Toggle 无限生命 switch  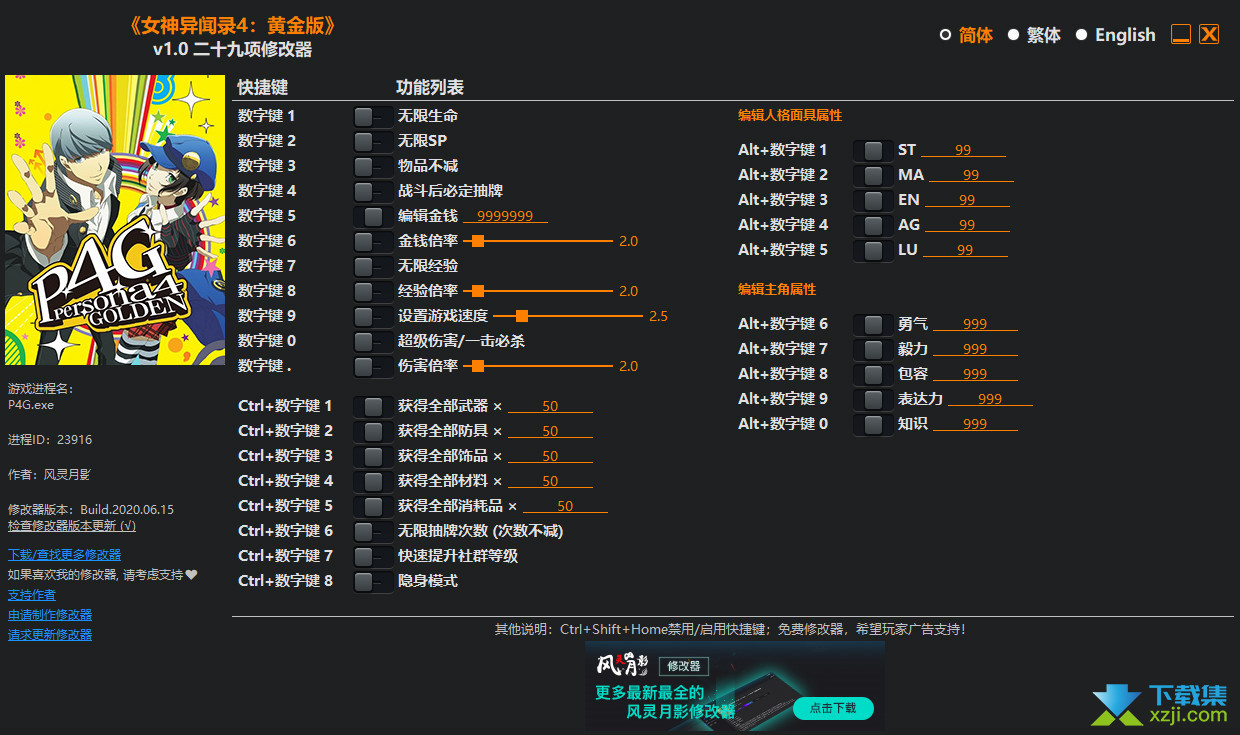pos(373,116)
